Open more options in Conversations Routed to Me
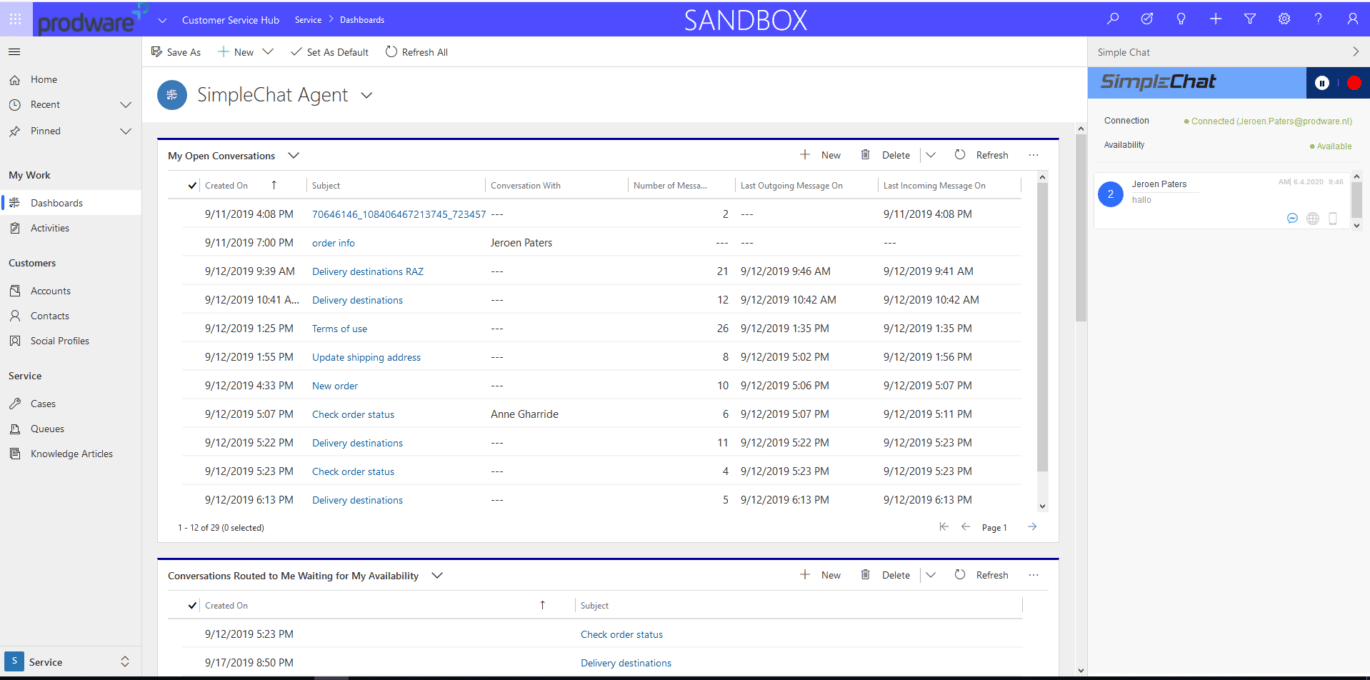This screenshot has height=680, width=1370. 1033,575
